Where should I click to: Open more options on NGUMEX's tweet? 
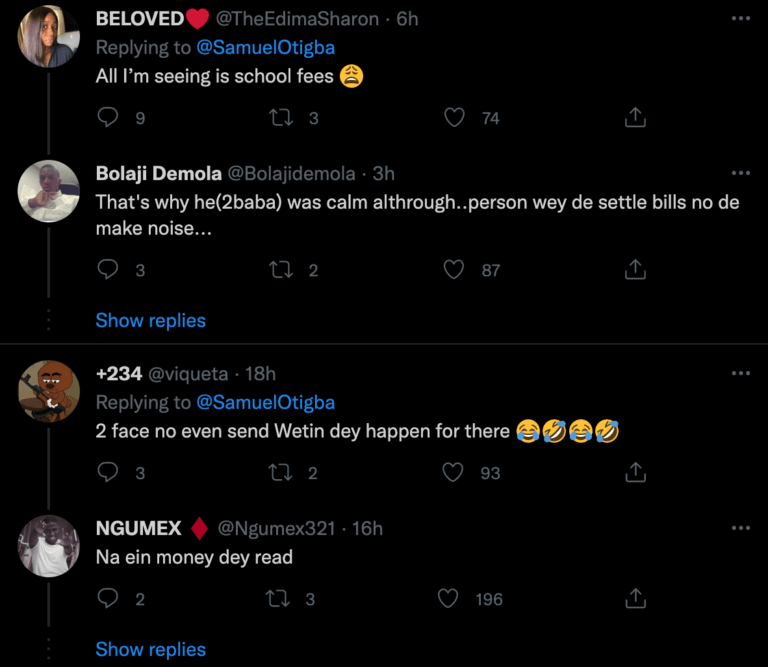pos(740,528)
